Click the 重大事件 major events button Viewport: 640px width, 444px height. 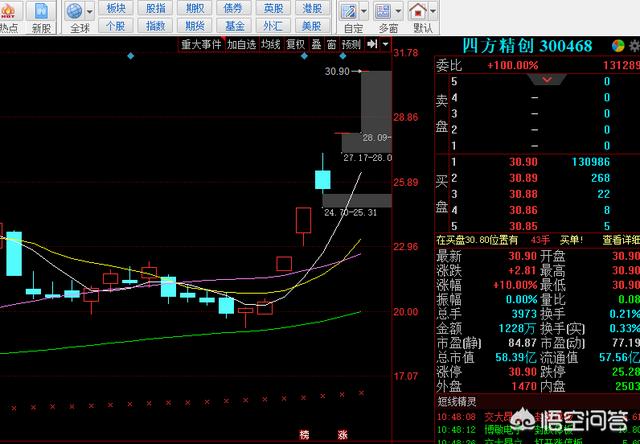[x=201, y=45]
